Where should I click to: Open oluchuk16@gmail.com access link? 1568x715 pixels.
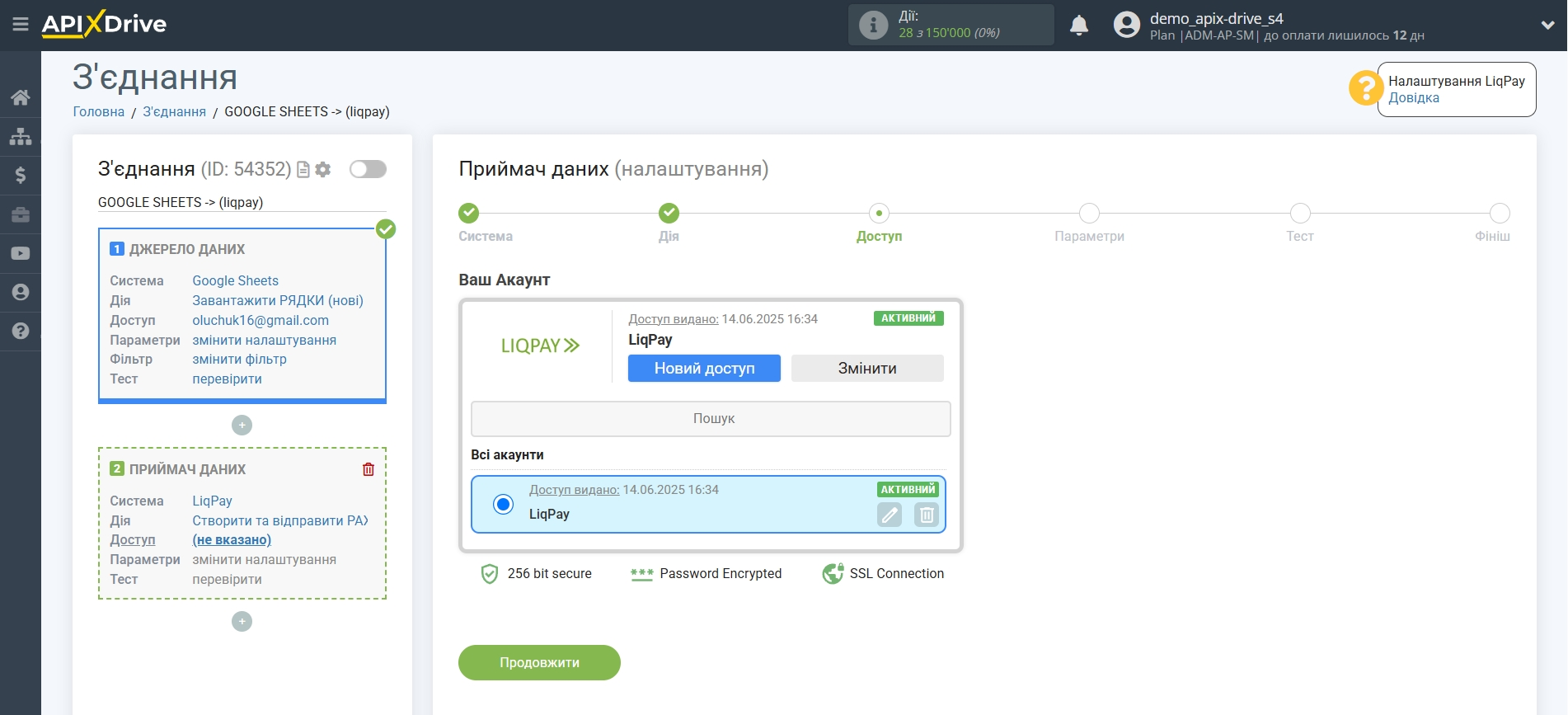261,320
